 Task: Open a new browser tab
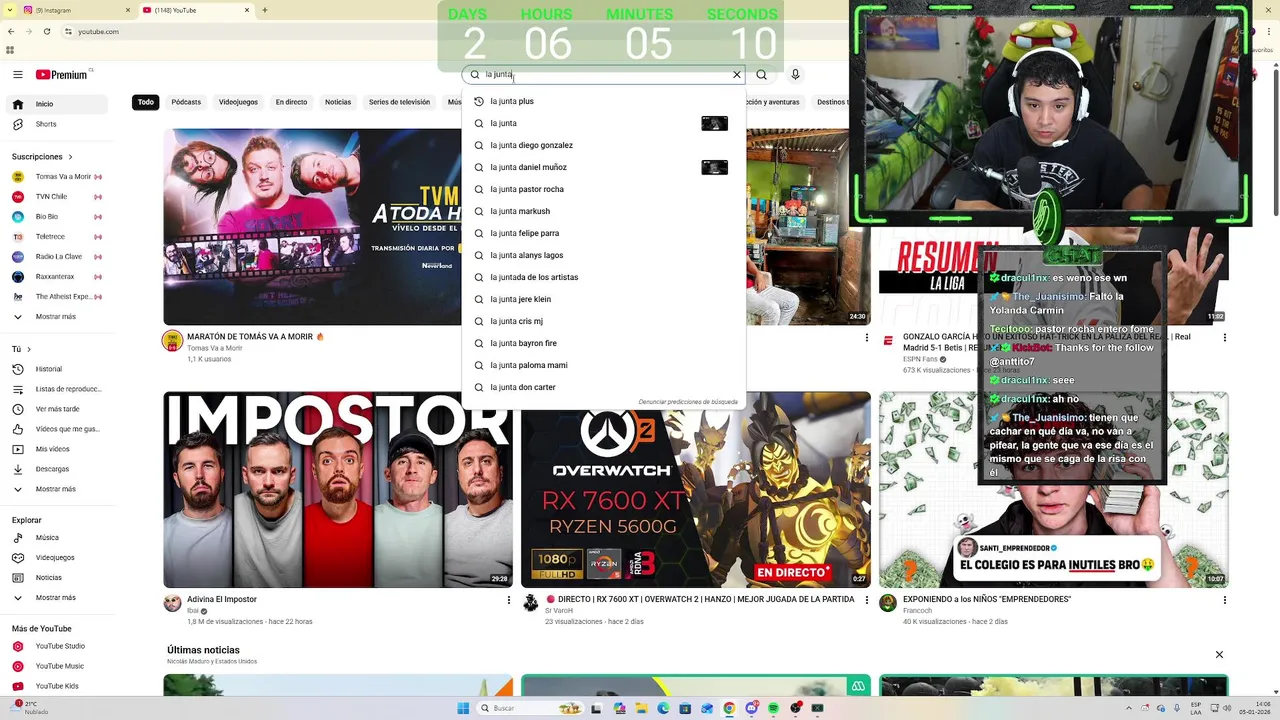click(x=264, y=10)
